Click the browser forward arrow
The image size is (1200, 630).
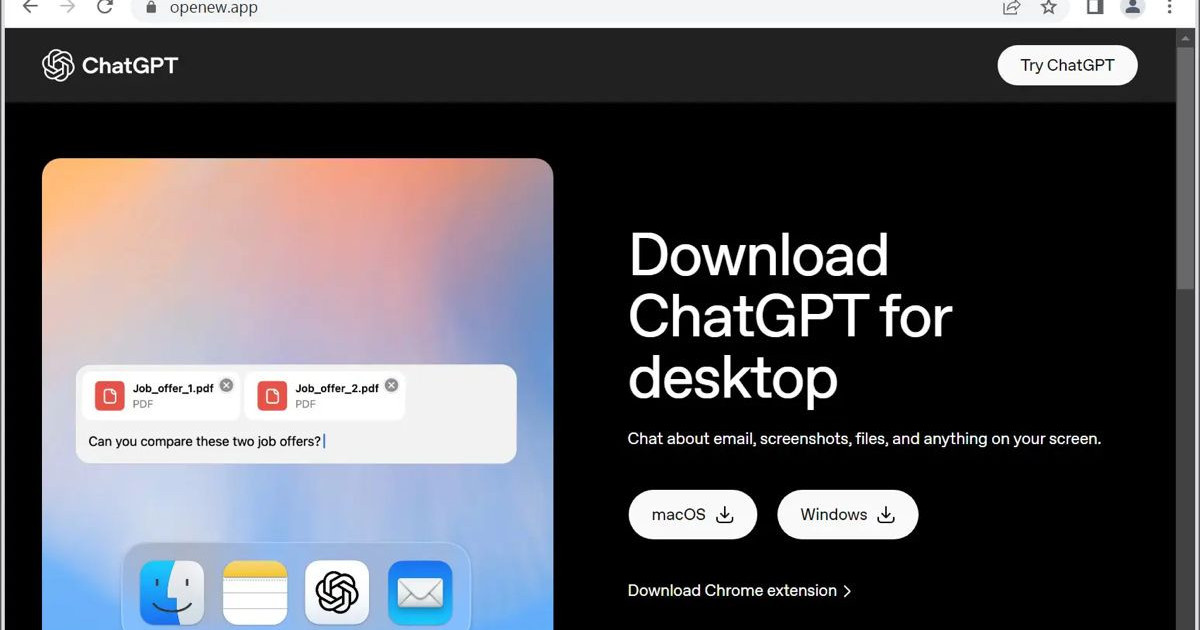[x=67, y=7]
